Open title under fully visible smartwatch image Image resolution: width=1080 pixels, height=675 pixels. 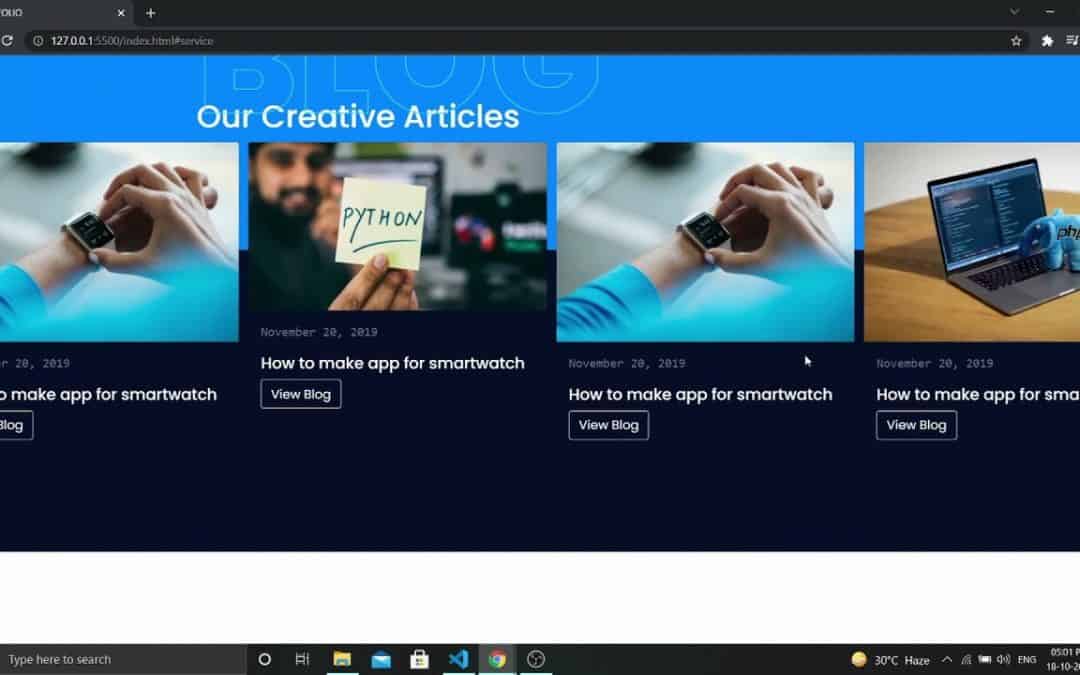pos(700,394)
